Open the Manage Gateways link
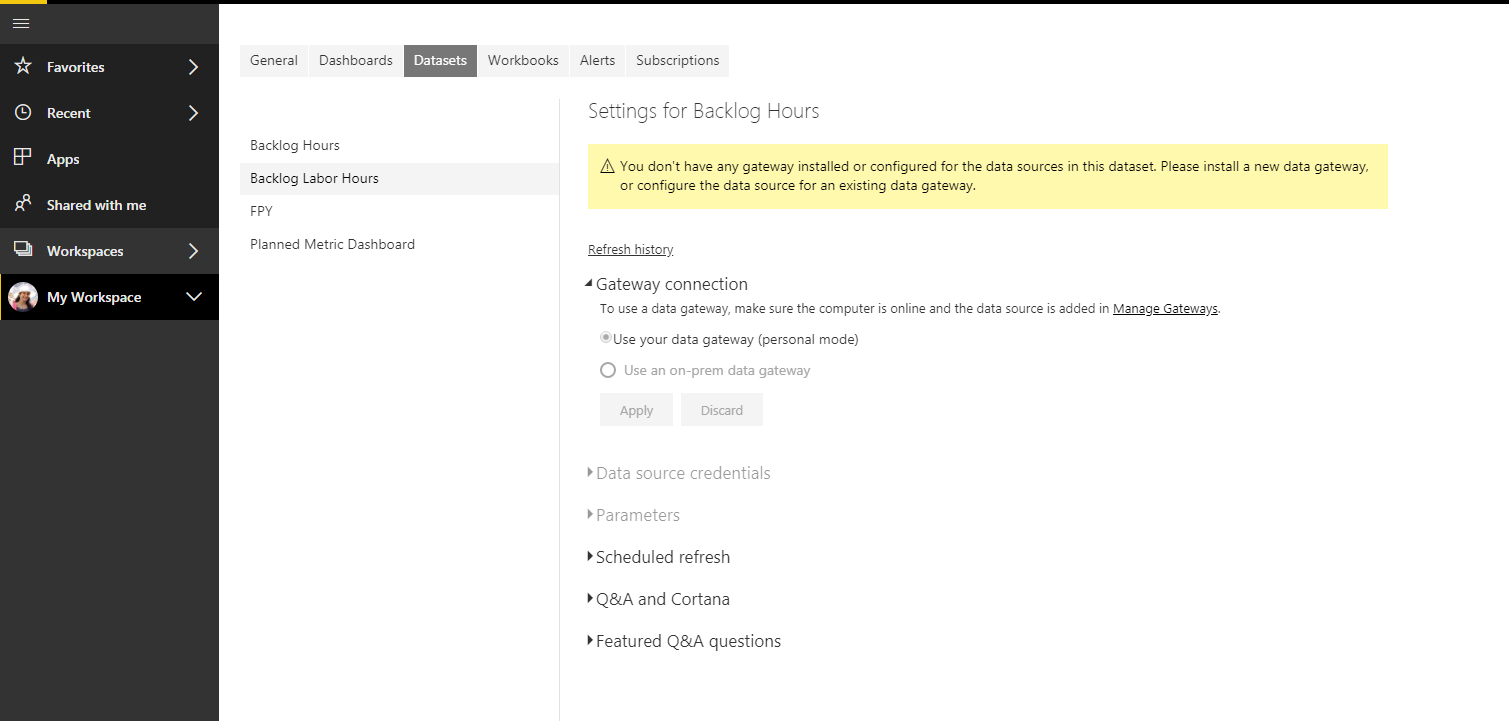 [1165, 308]
